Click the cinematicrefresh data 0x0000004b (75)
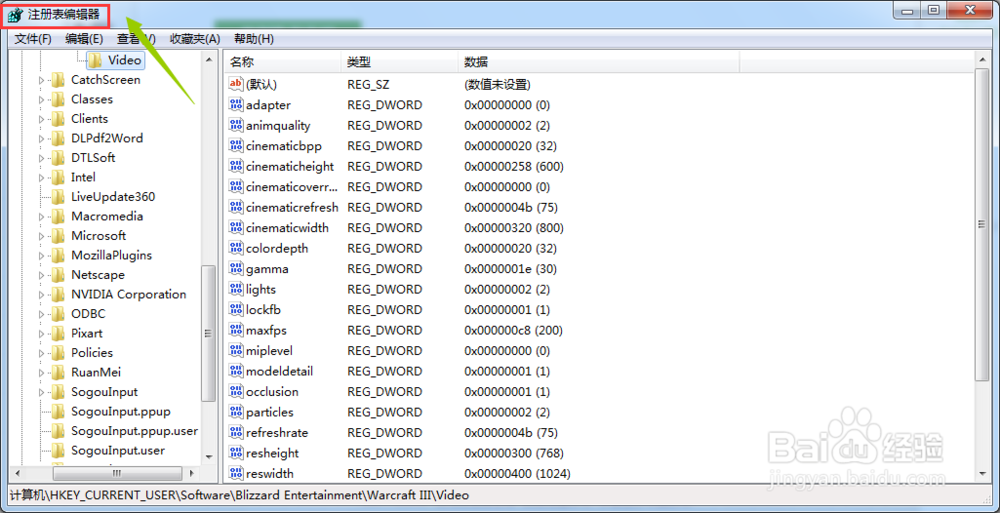Image resolution: width=1000 pixels, height=513 pixels. tap(511, 207)
